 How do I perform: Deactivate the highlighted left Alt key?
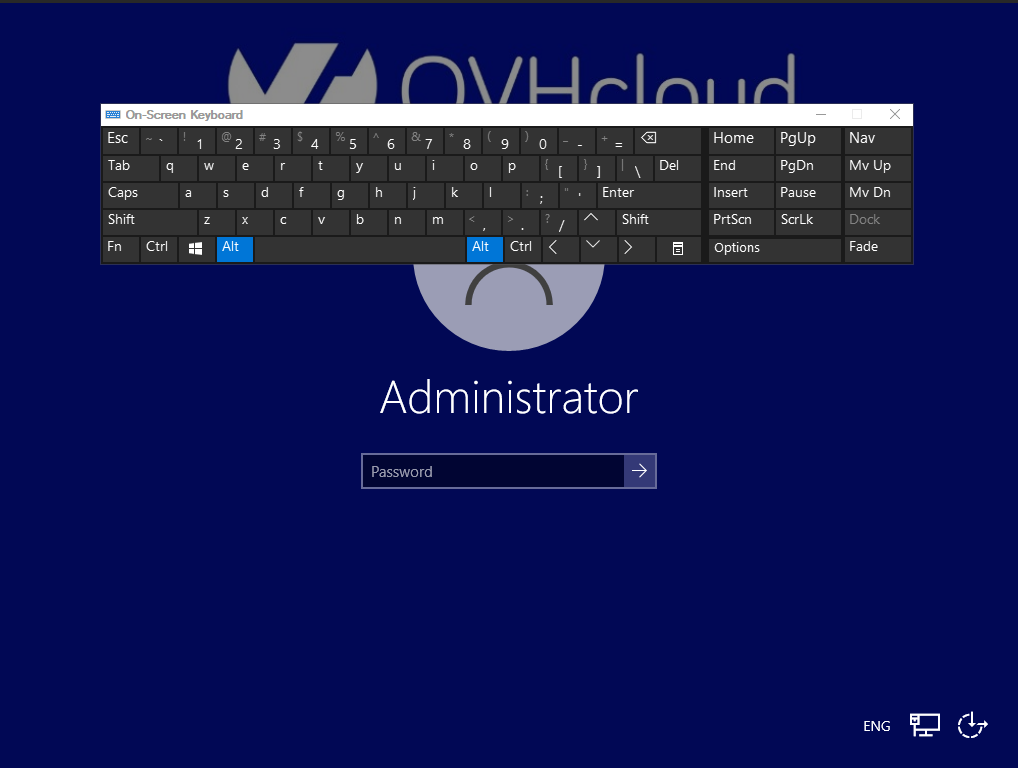(234, 248)
